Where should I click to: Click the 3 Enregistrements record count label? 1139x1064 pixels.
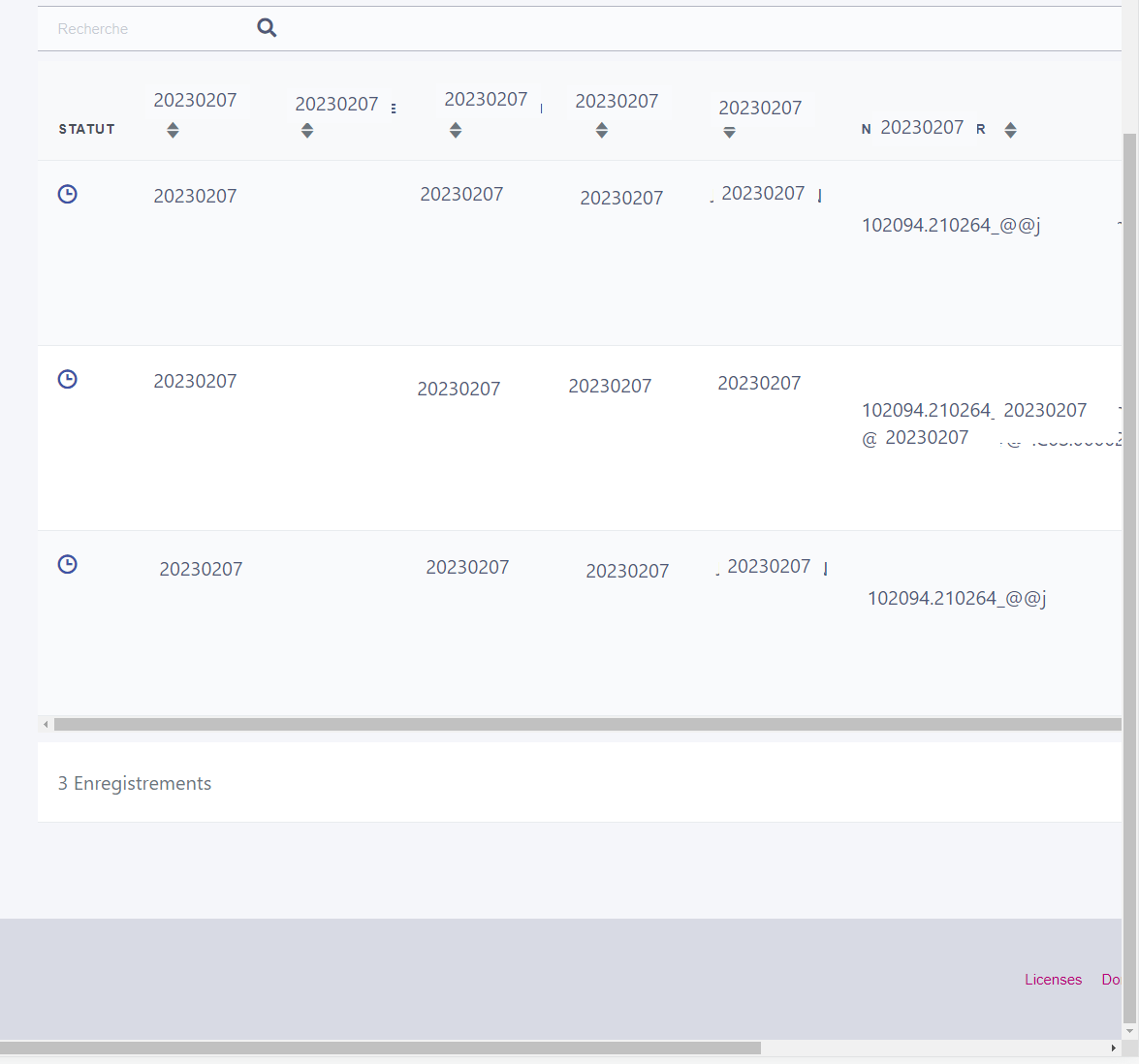(135, 783)
